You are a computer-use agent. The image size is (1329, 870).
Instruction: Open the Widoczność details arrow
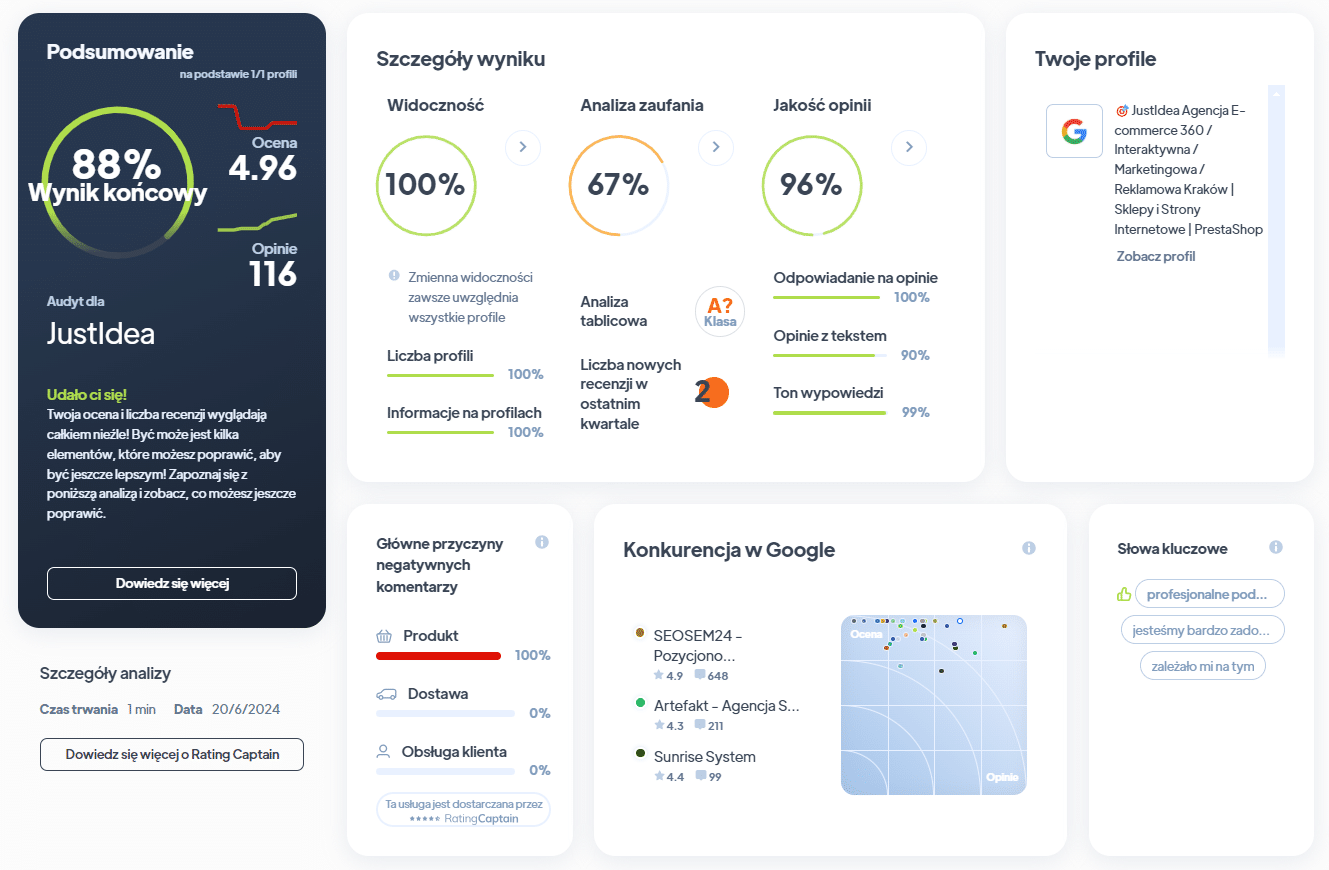point(523,148)
